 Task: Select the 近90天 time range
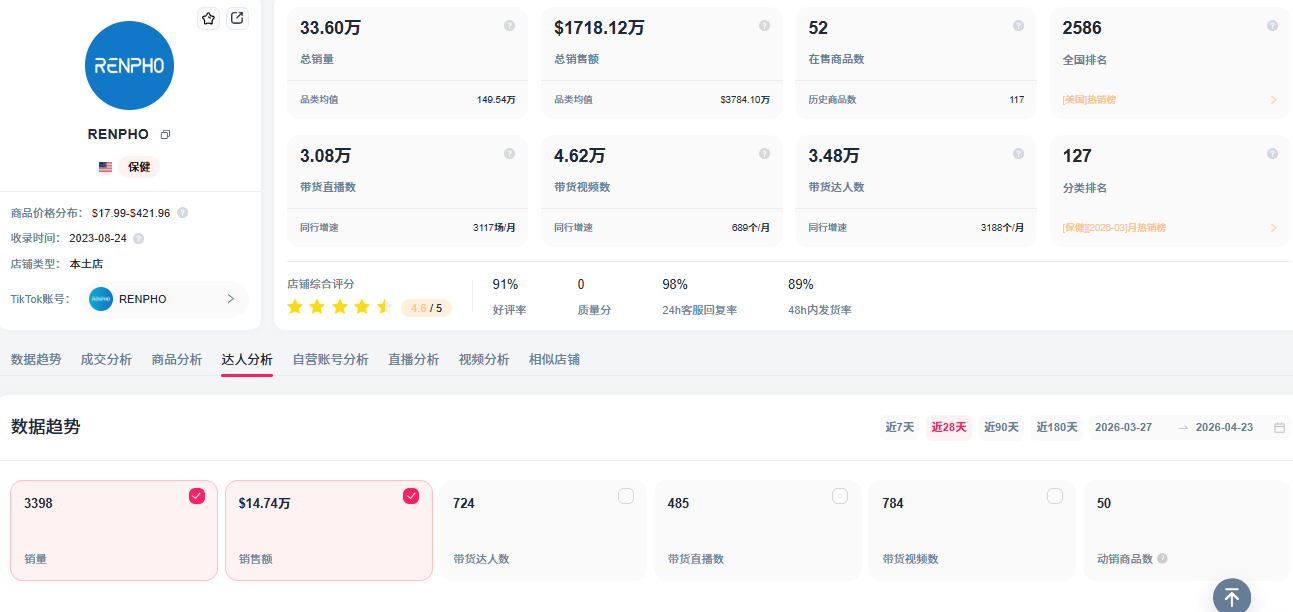[x=1001, y=428]
